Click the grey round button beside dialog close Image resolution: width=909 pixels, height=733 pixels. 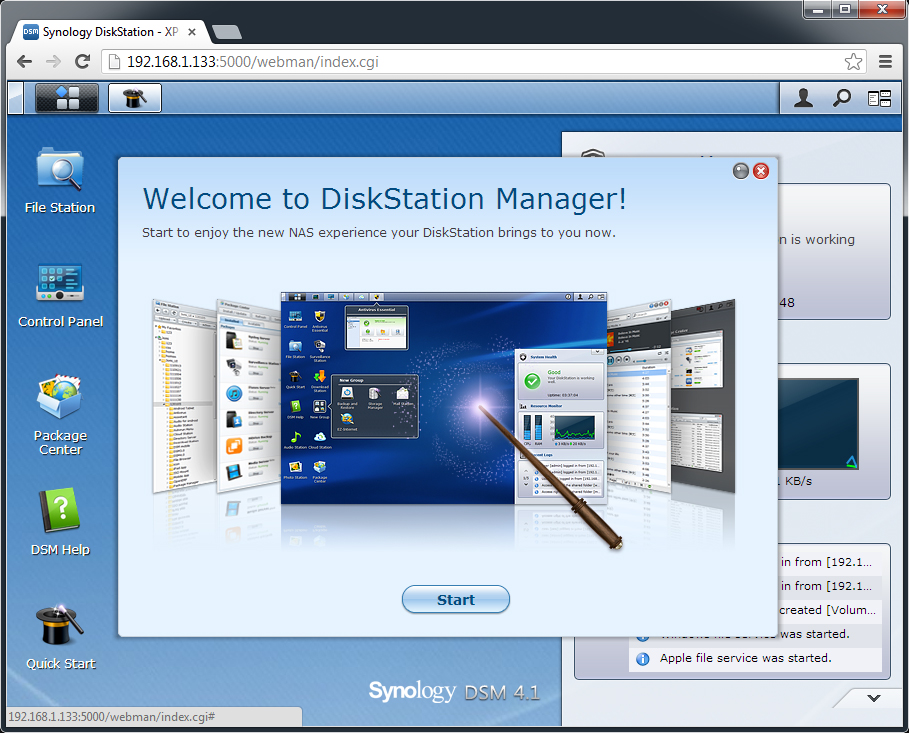click(740, 171)
